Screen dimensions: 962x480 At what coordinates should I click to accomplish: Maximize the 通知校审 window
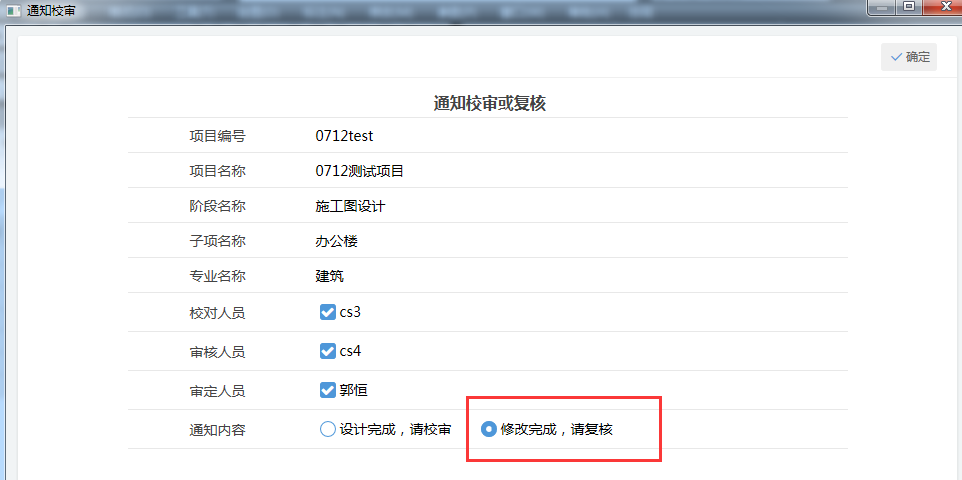click(x=909, y=7)
